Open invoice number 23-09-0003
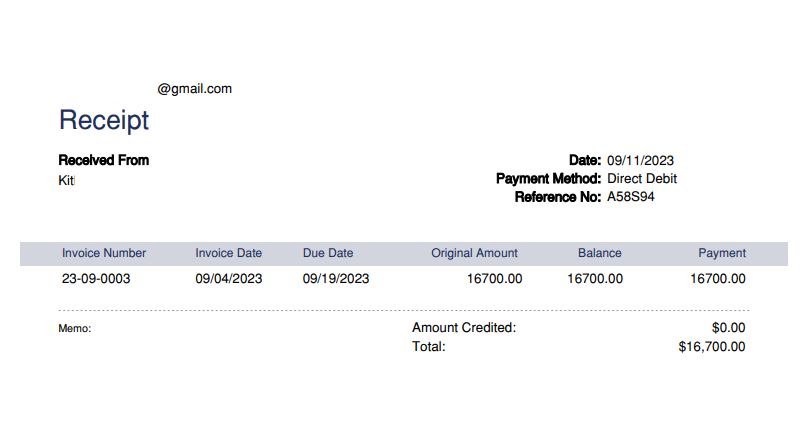Image resolution: width=806 pixels, height=432 pixels. coord(96,279)
